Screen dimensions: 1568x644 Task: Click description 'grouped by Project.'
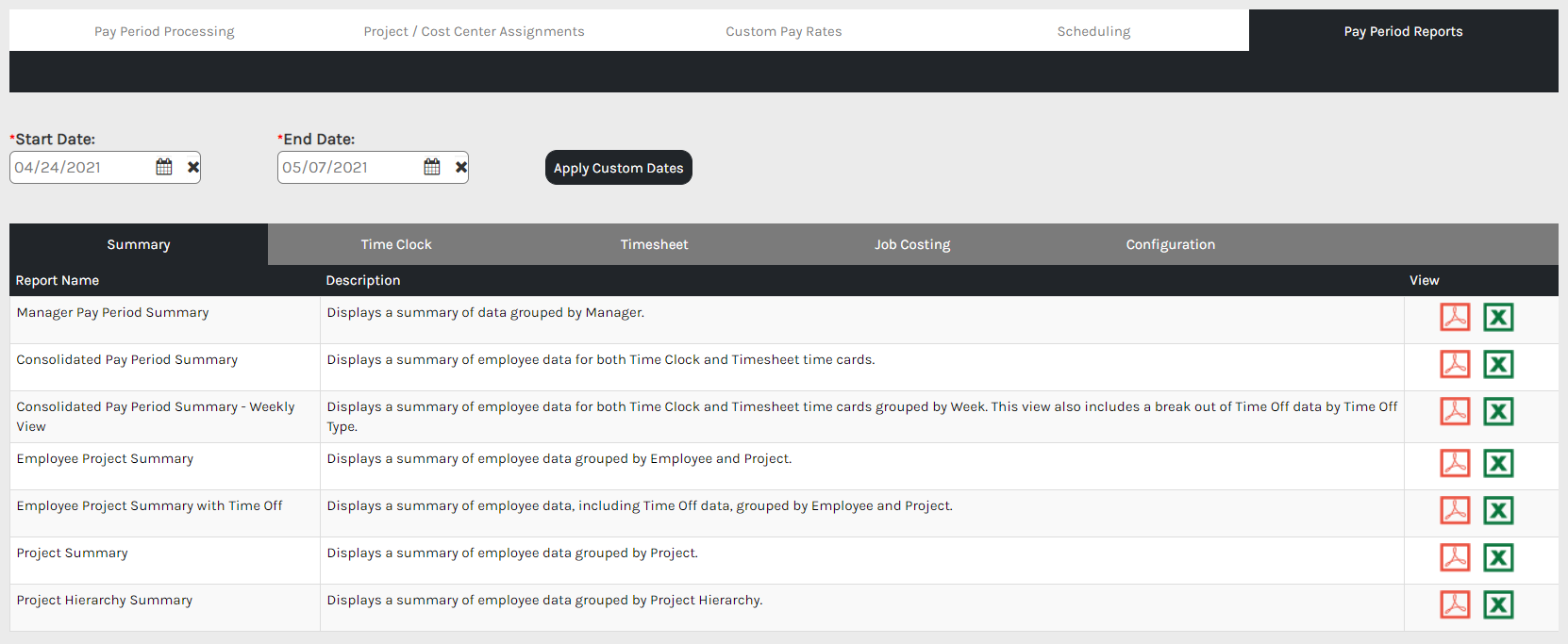pos(512,553)
